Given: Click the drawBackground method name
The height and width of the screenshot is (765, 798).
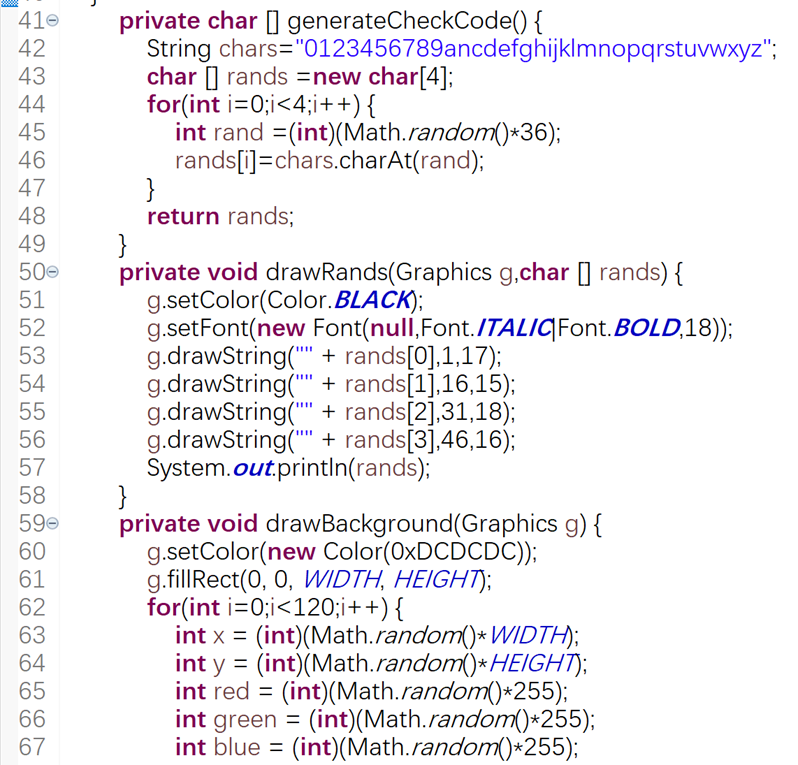Looking at the screenshot, I should 359,524.
